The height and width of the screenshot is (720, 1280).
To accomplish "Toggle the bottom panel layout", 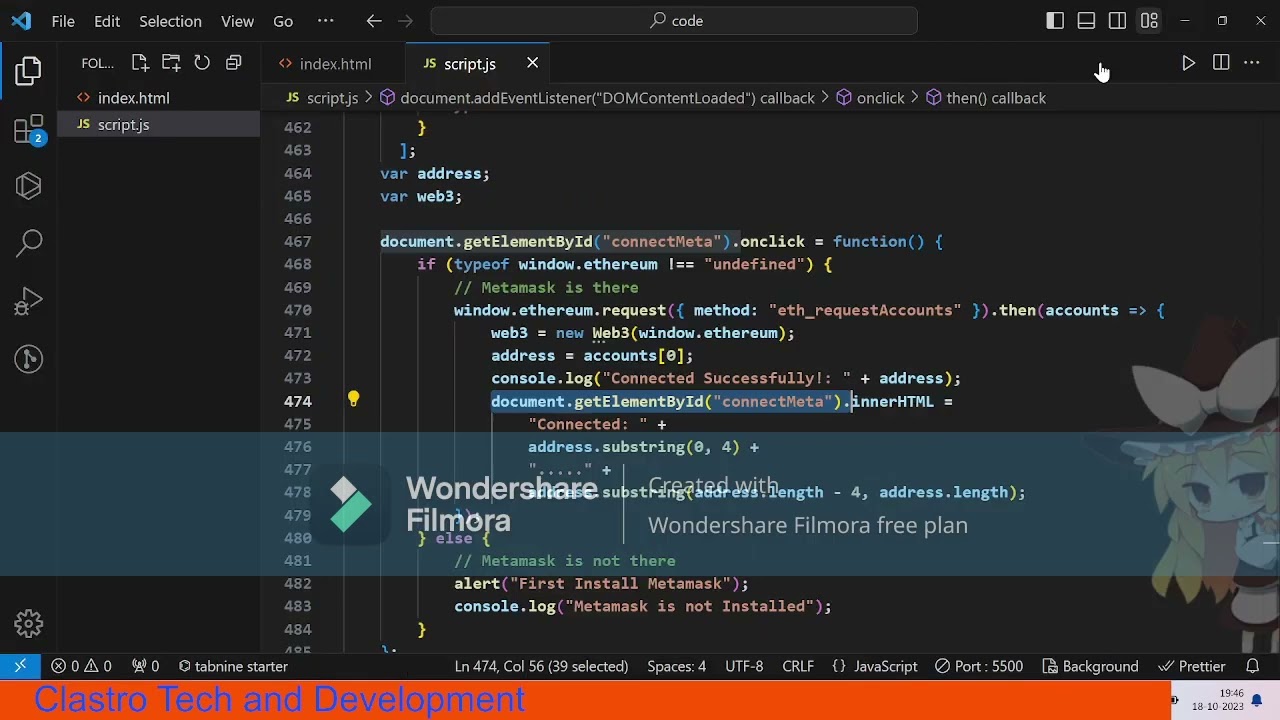I will (1086, 21).
